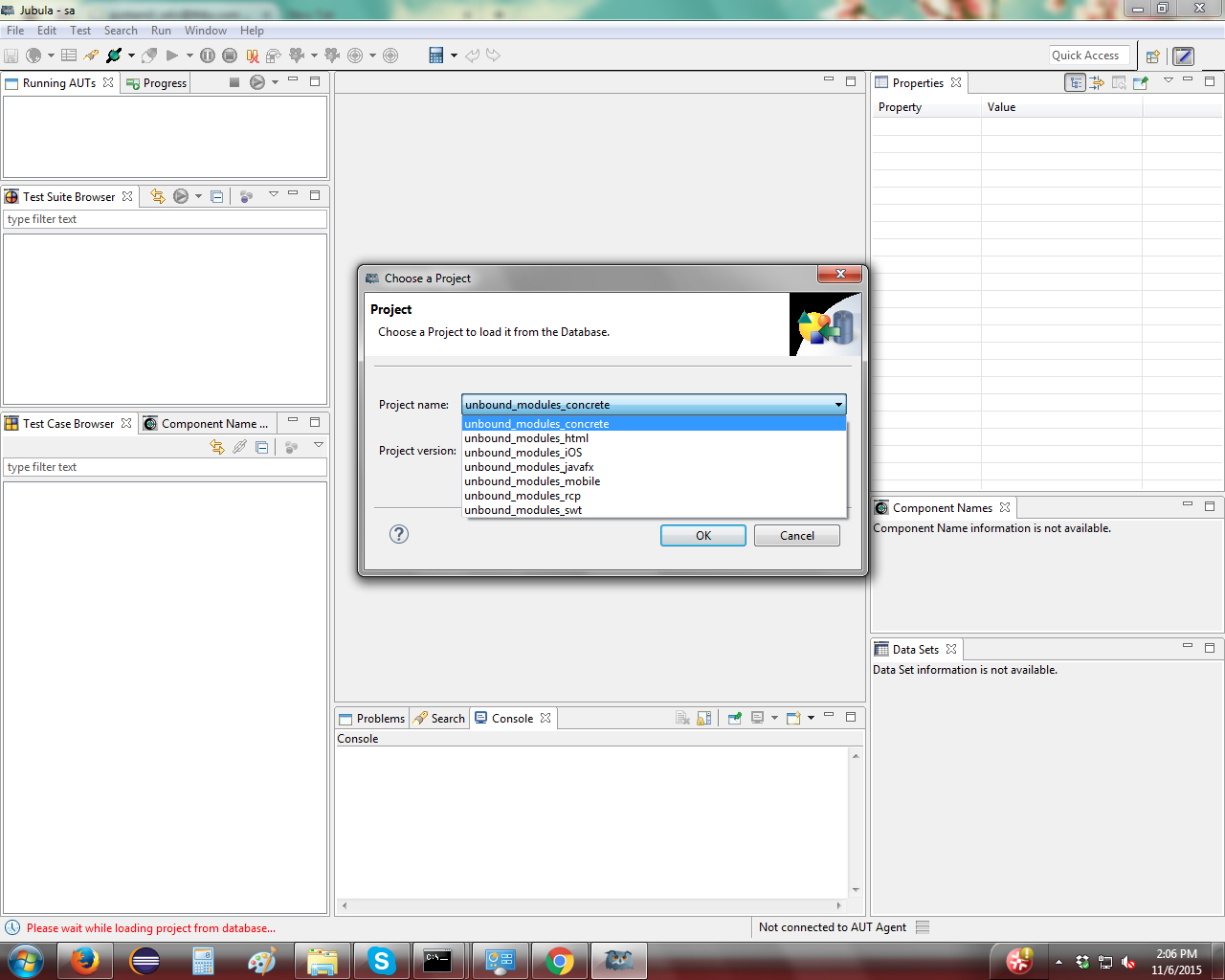
Task: Collapse all in Test Case Browser
Action: pyautogui.click(x=261, y=447)
